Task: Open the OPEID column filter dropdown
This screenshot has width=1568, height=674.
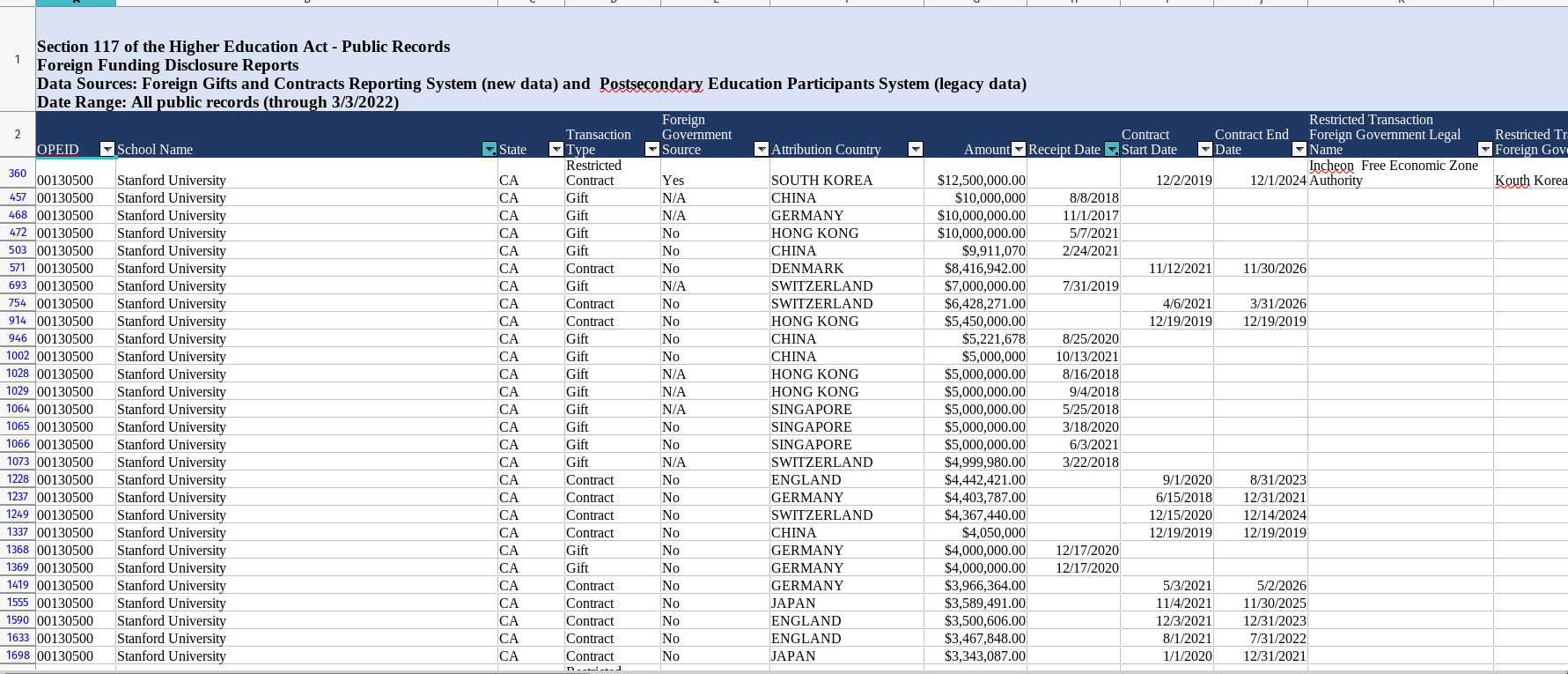Action: click(x=107, y=150)
